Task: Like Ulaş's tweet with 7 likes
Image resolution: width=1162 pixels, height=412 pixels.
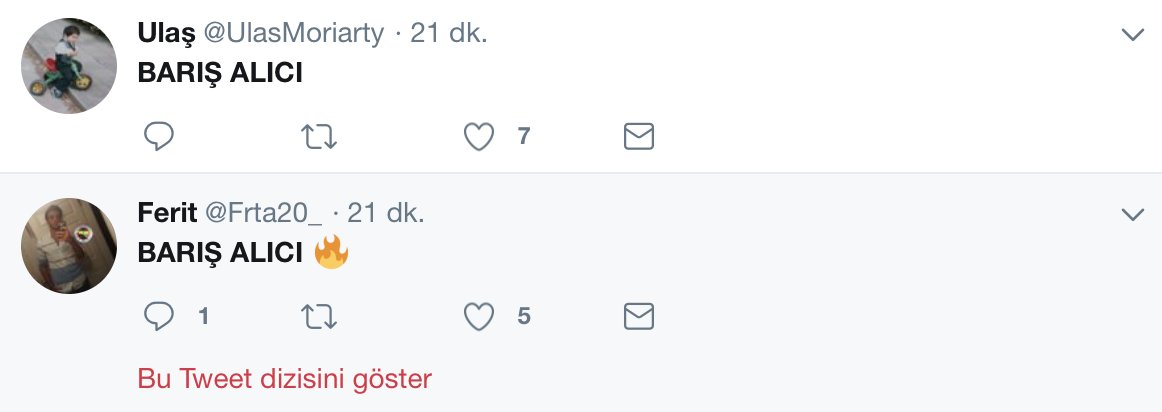Action: [x=480, y=136]
